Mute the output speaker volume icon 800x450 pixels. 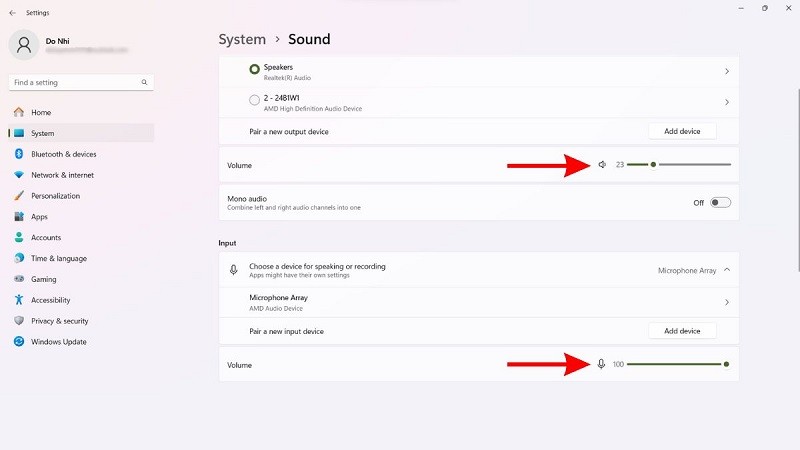click(x=602, y=164)
